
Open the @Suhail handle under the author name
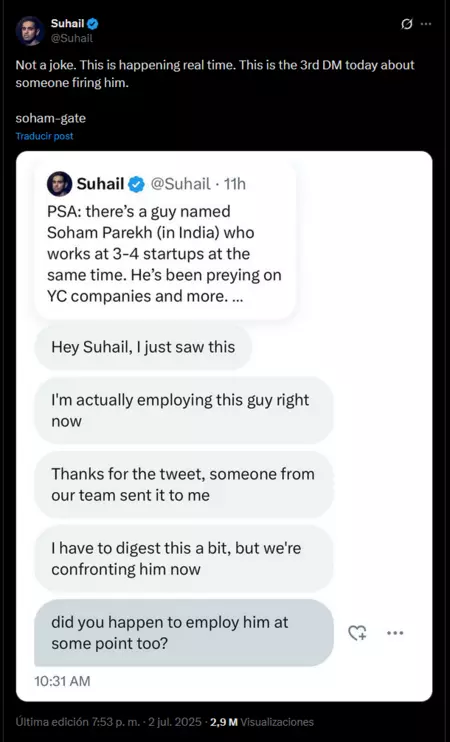(x=71, y=38)
